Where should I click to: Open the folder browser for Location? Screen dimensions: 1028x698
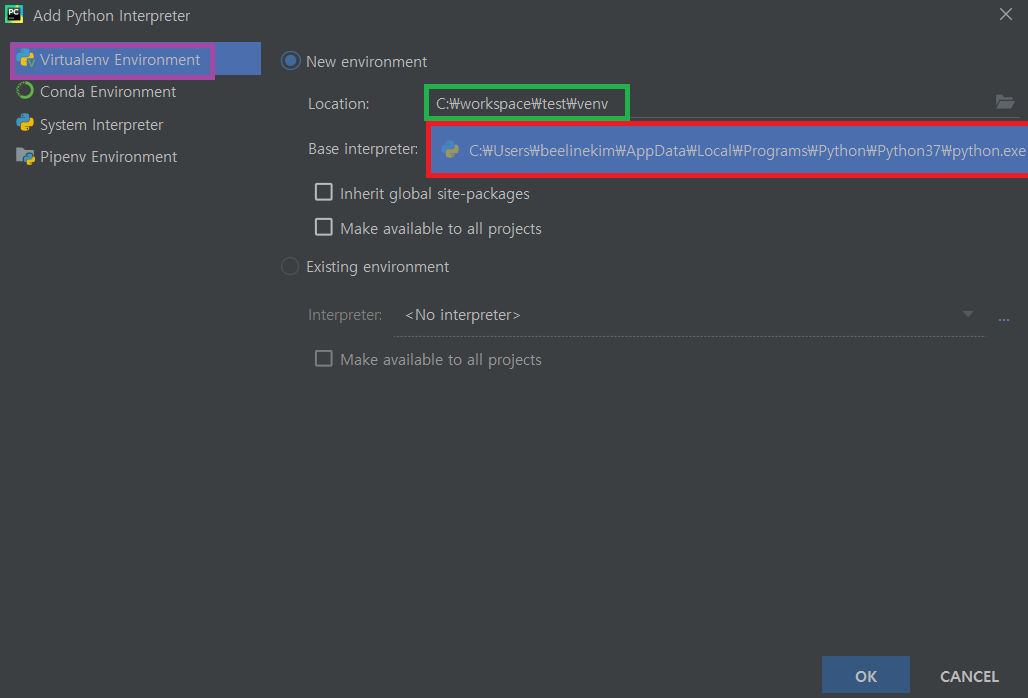[x=1005, y=103]
